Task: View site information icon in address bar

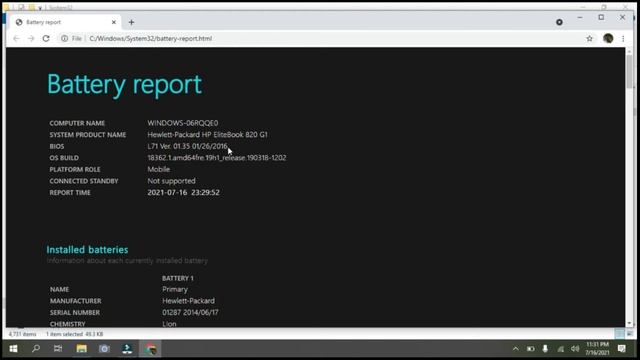Action: [64, 38]
